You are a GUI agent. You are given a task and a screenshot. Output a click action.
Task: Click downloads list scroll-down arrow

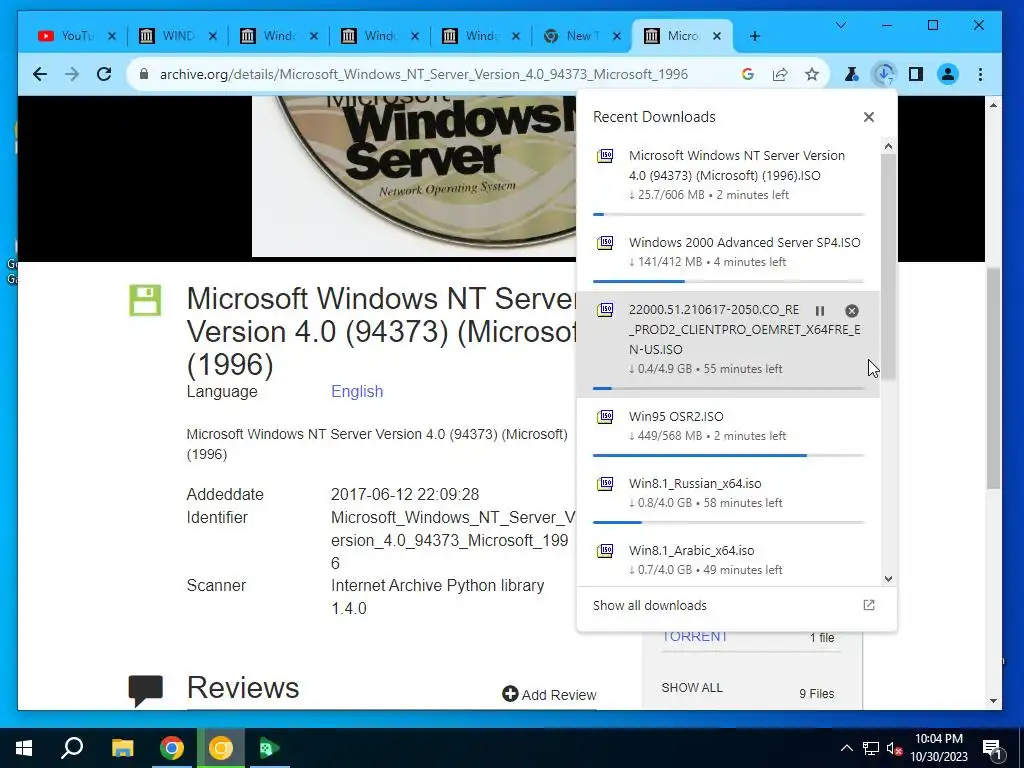point(888,579)
